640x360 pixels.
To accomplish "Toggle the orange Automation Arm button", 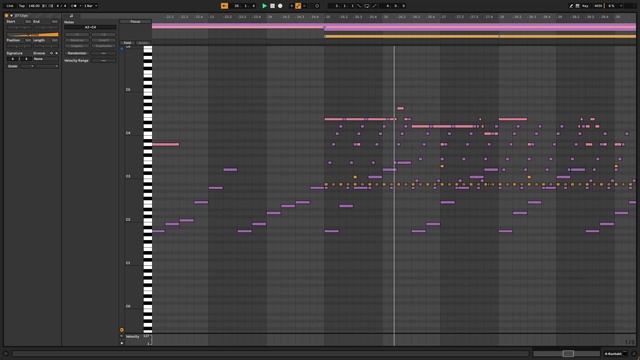I will (298, 6).
